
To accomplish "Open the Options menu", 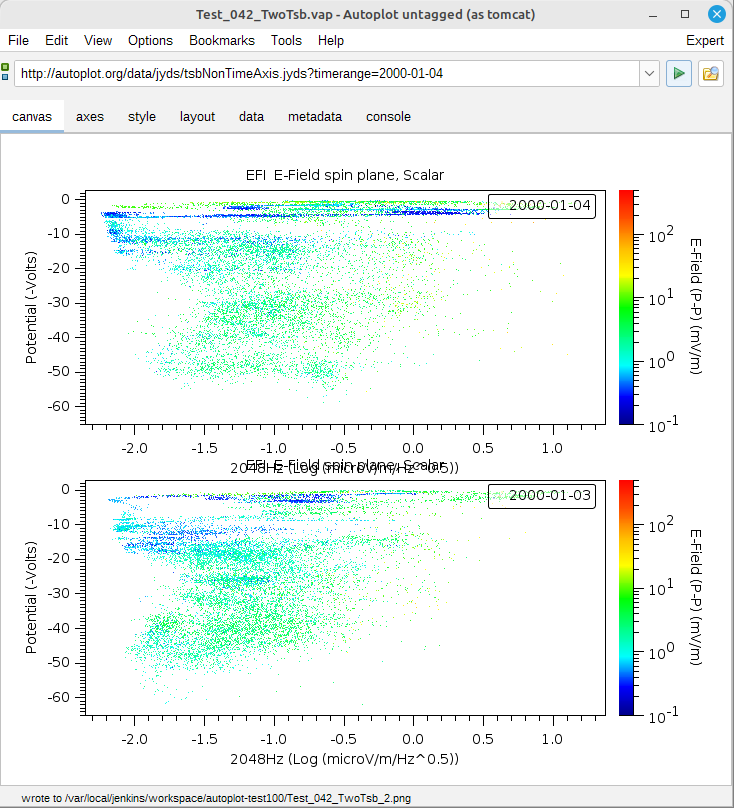I will 150,40.
